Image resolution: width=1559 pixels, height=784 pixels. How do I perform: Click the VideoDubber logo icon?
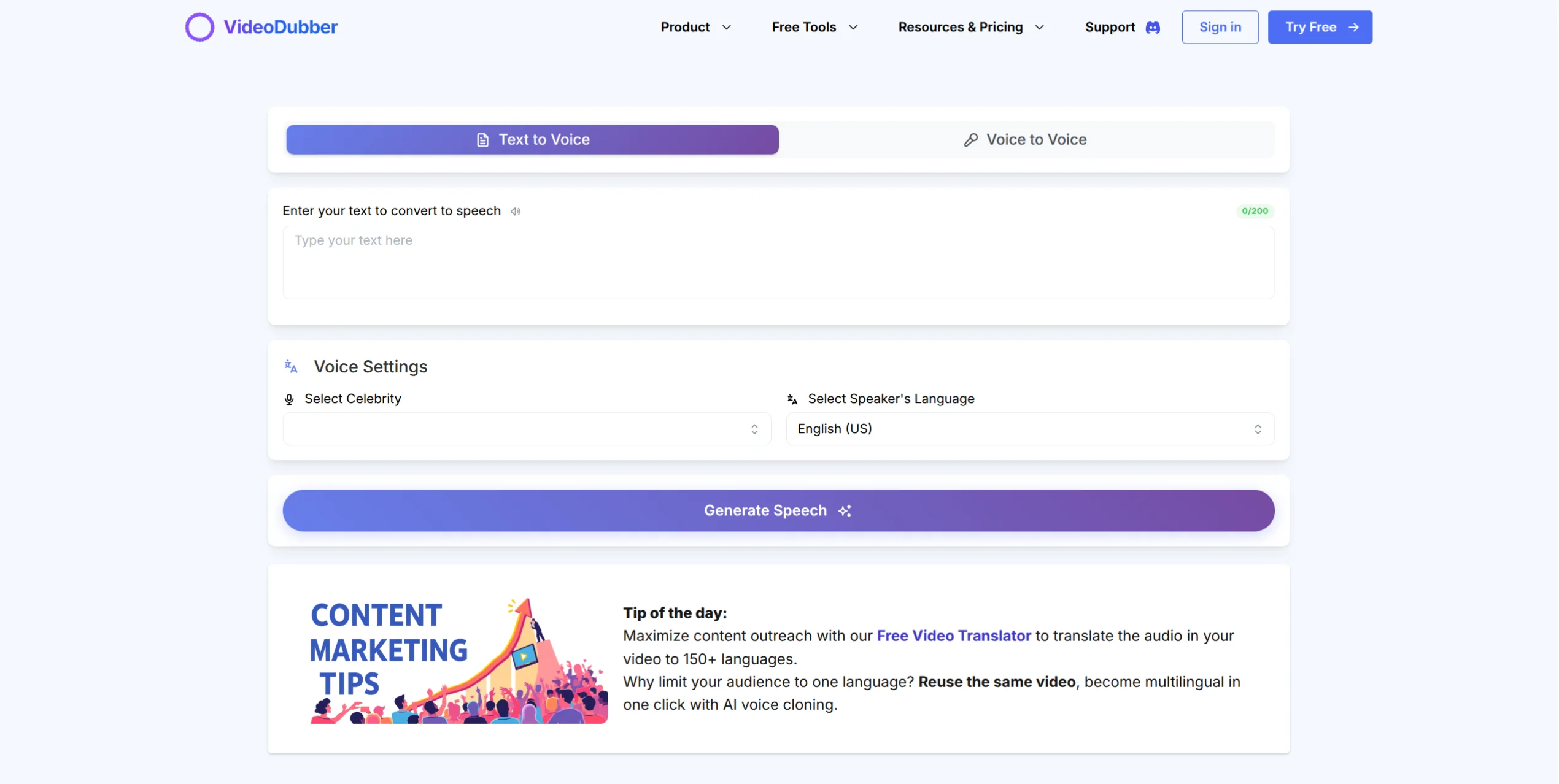199,26
